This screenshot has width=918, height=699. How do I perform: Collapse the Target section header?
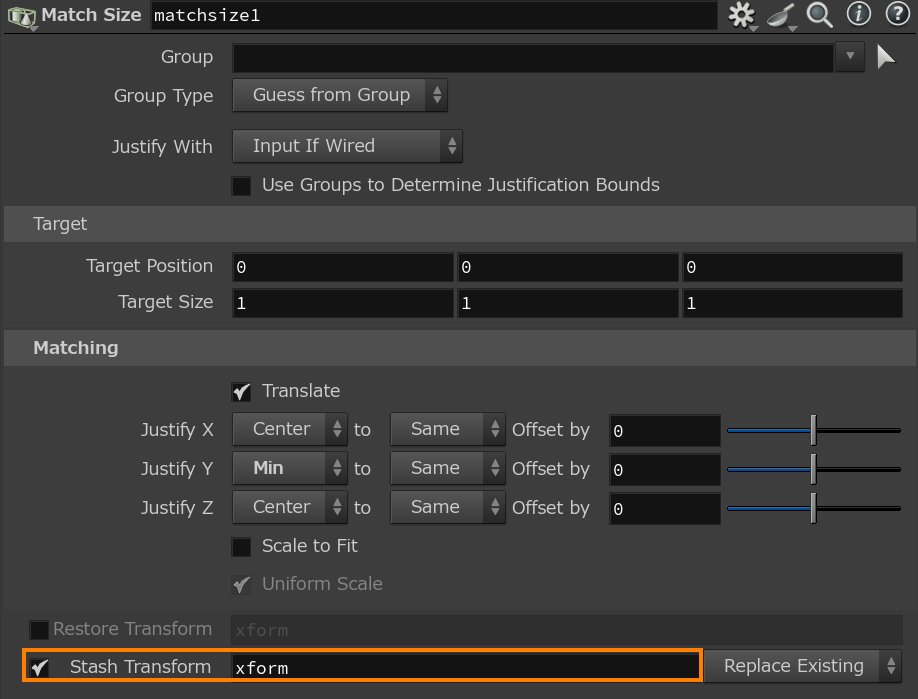(x=60, y=224)
